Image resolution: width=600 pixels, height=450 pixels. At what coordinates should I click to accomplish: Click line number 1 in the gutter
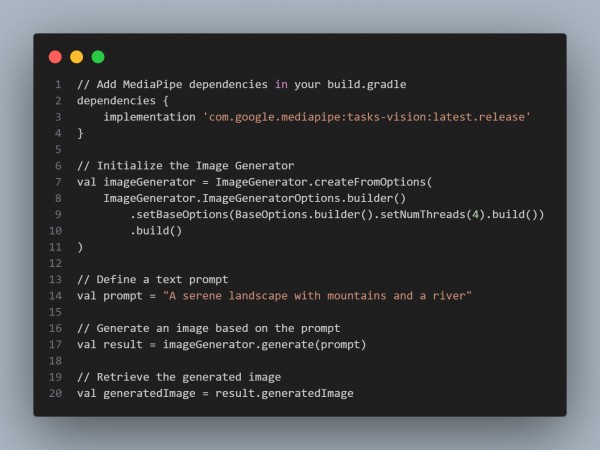click(58, 84)
